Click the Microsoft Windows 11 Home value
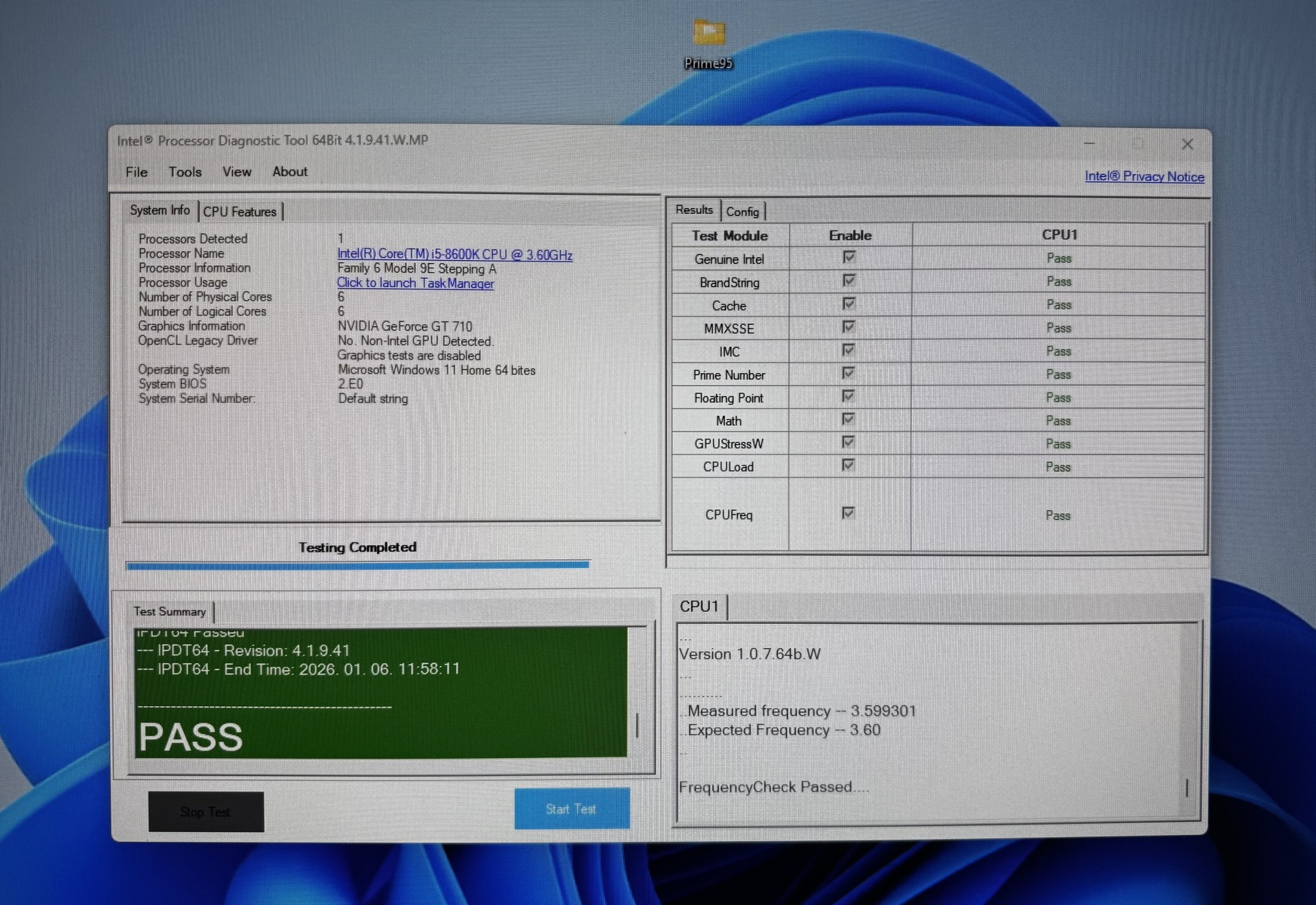Viewport: 1316px width, 905px height. pyautogui.click(x=436, y=370)
